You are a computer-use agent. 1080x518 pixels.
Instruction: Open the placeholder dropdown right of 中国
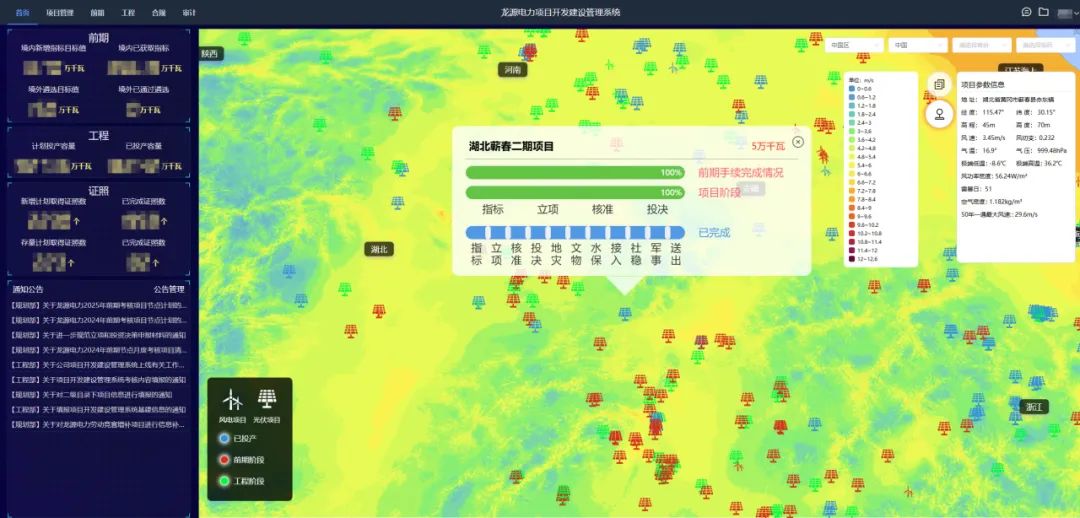click(x=982, y=45)
